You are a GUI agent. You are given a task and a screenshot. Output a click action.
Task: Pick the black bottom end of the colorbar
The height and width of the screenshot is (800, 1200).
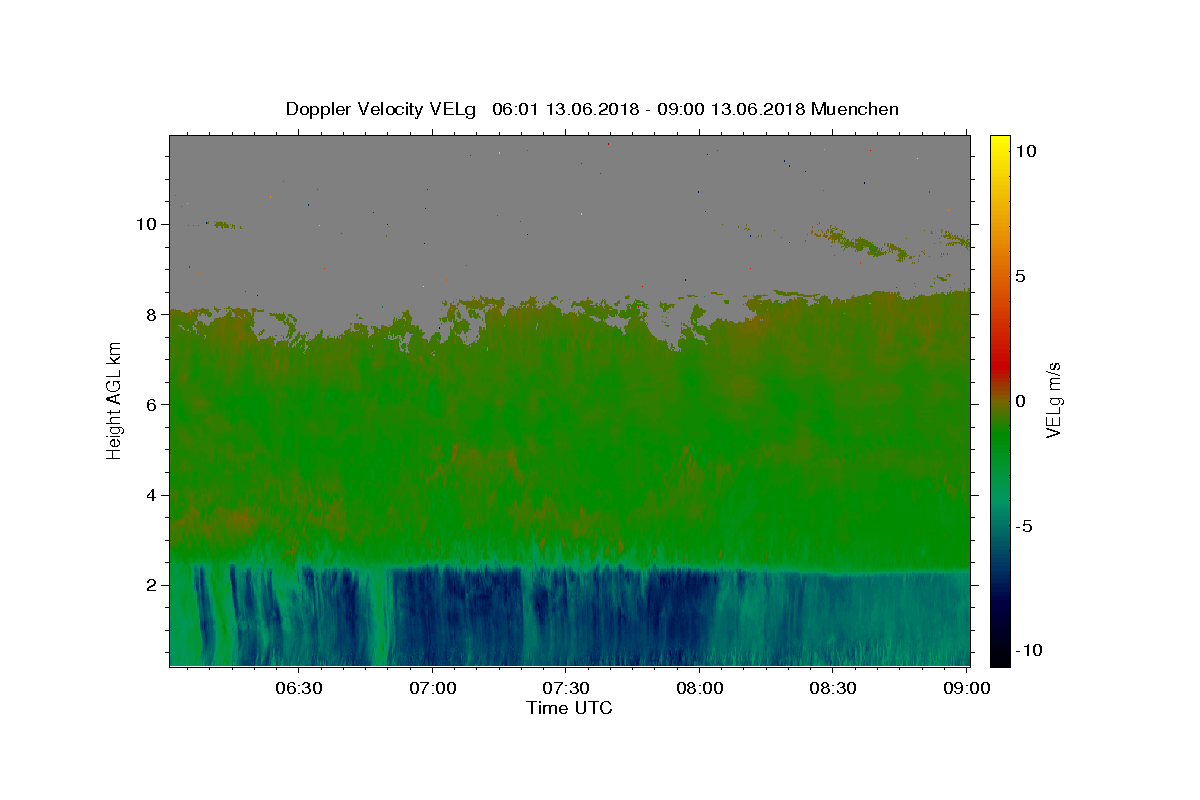click(1000, 659)
